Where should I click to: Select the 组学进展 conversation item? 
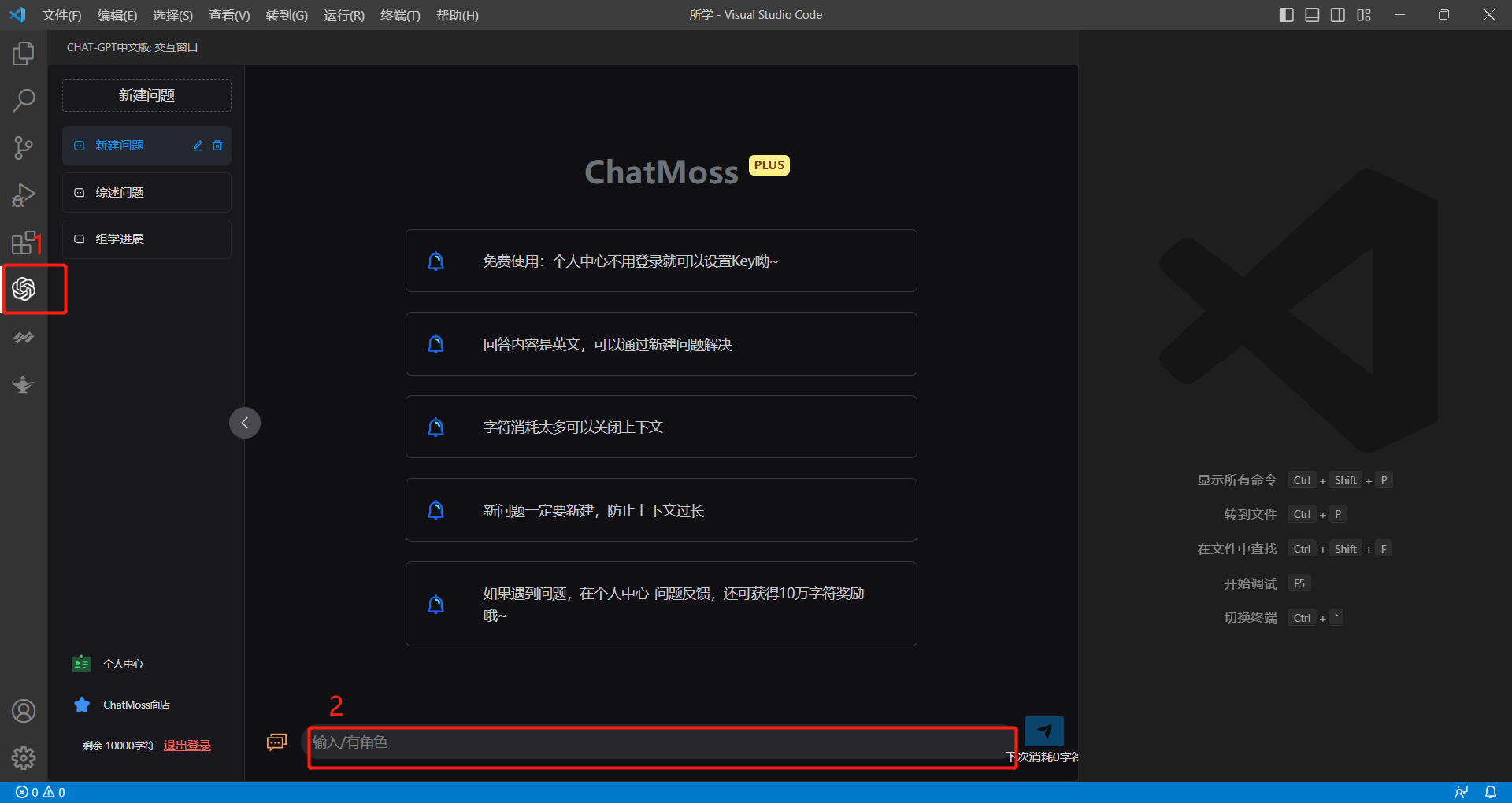tap(146, 239)
